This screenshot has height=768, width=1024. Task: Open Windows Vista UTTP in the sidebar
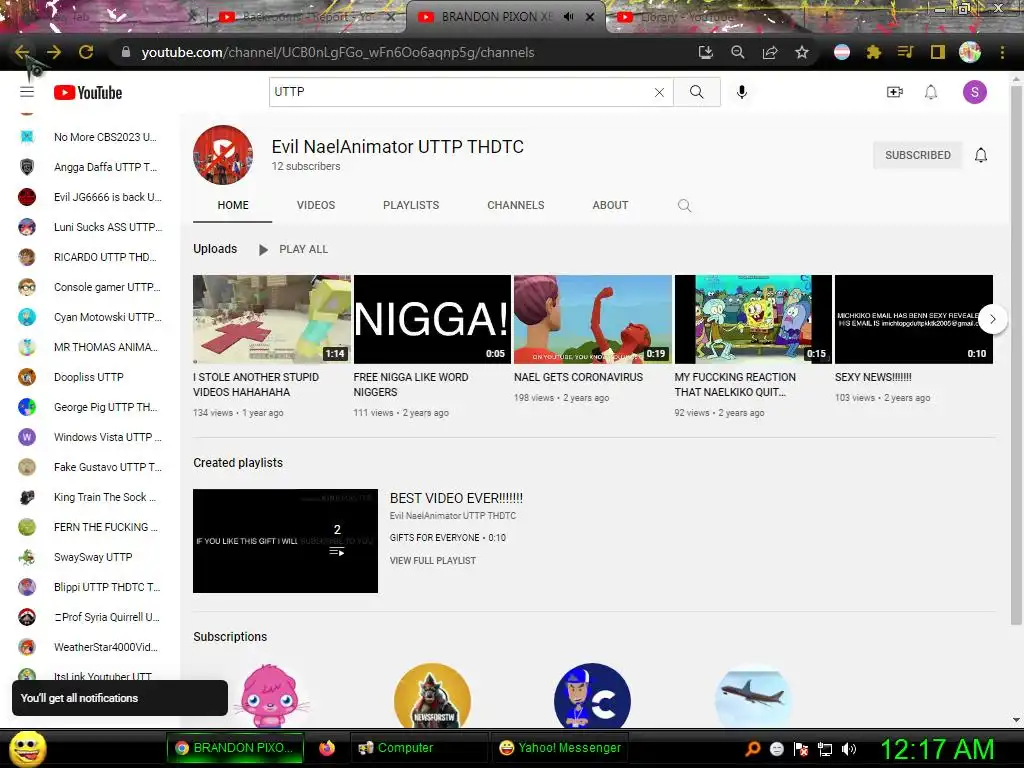(x=90, y=437)
